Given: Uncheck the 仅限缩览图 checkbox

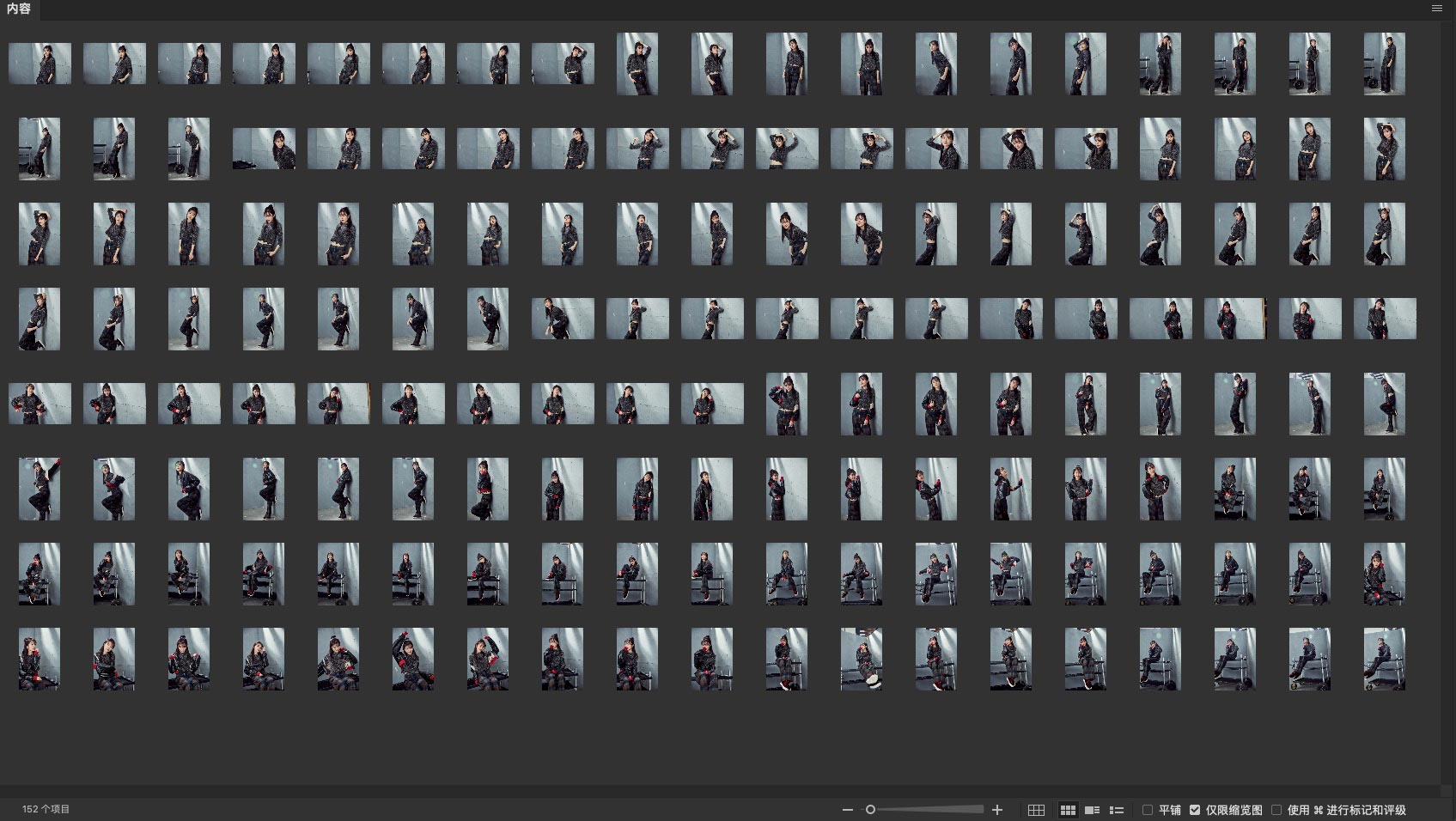Looking at the screenshot, I should (1195, 810).
